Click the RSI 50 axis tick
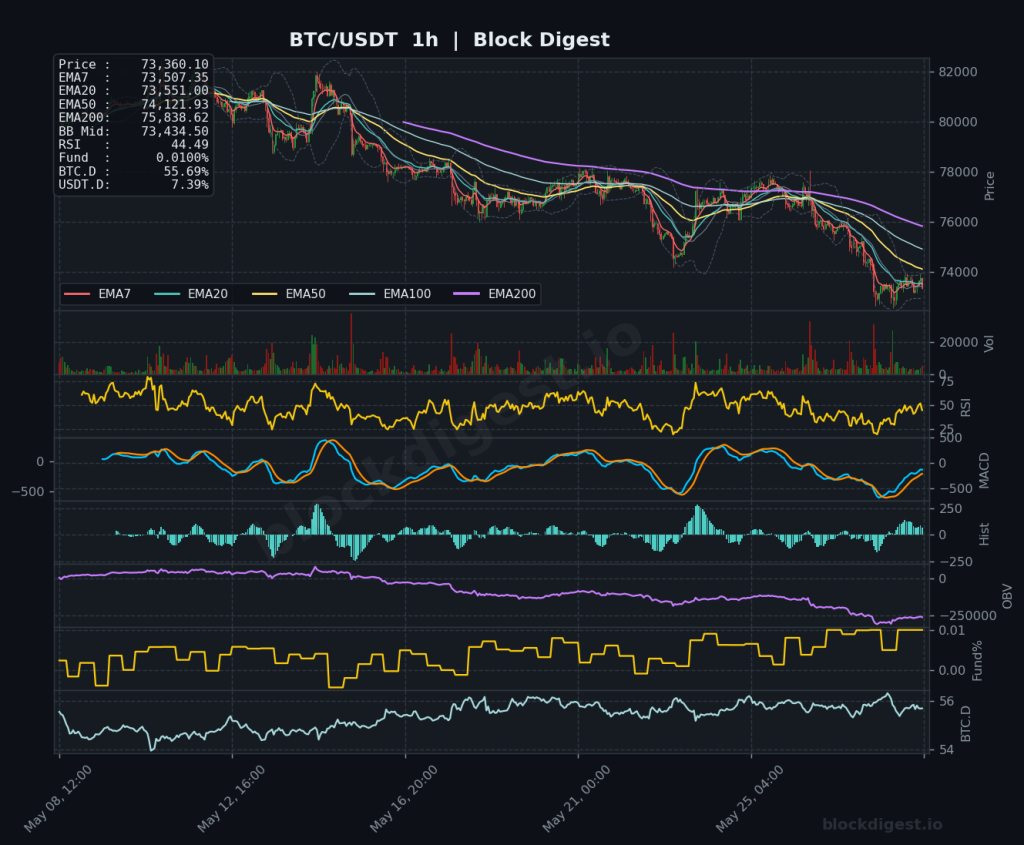The width and height of the screenshot is (1024, 845). 946,406
